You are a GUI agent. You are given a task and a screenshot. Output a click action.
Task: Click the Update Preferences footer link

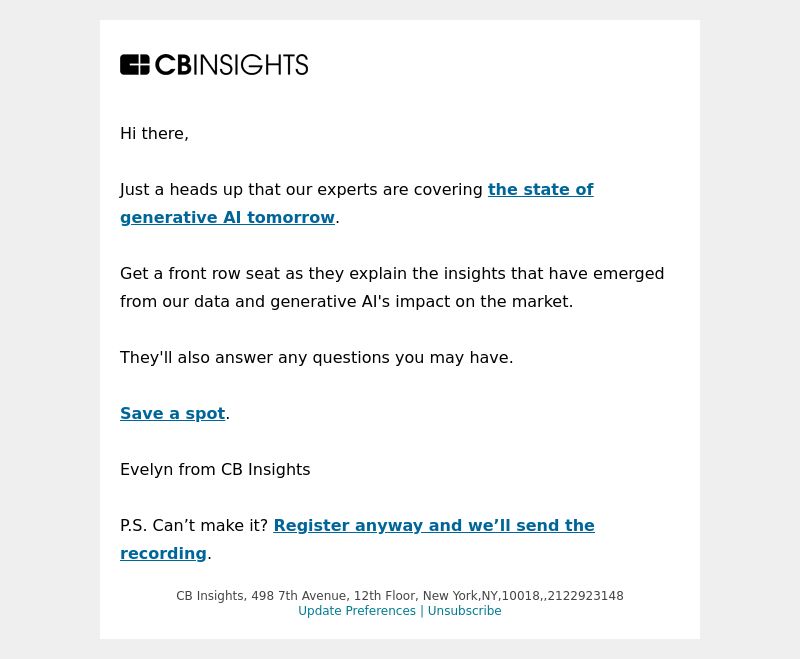point(357,611)
